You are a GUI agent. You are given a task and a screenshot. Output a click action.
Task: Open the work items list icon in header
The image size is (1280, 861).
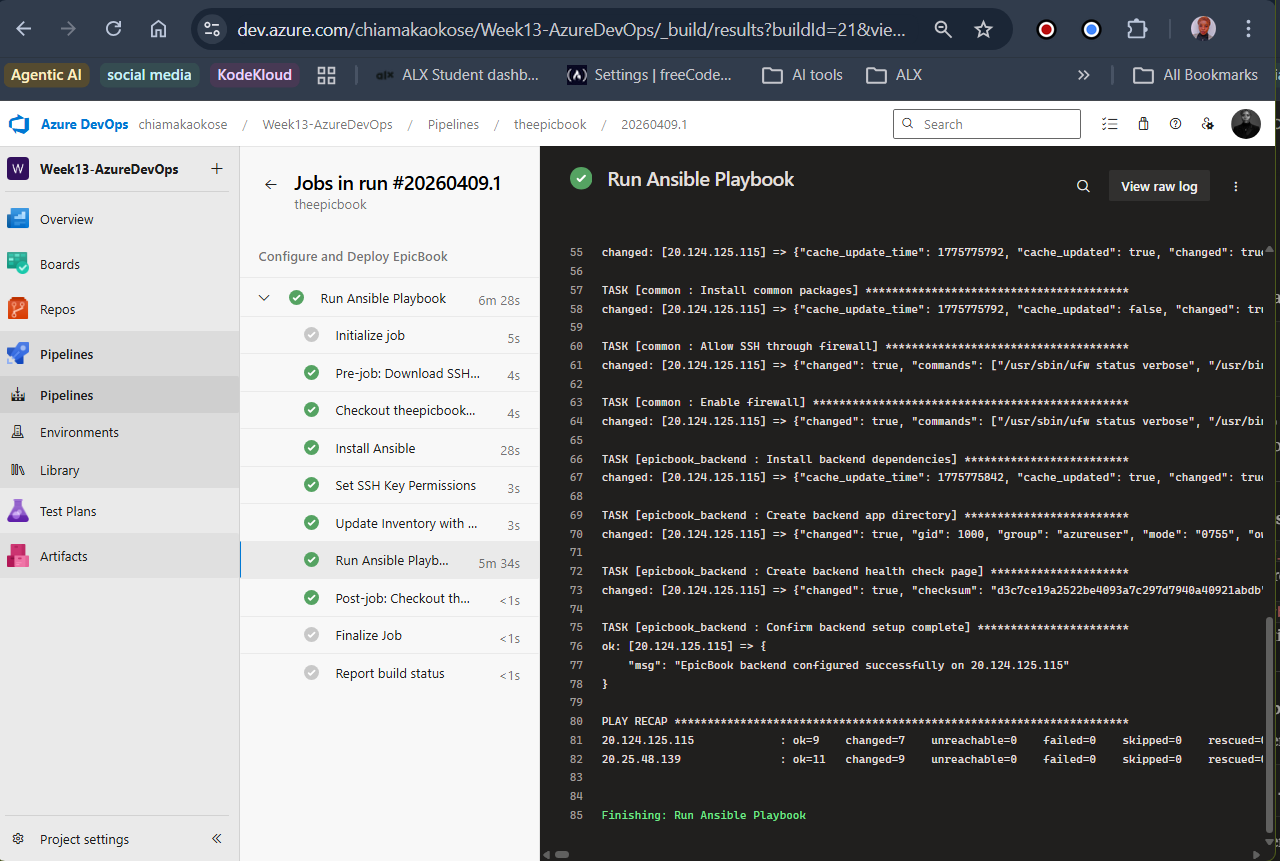click(1109, 124)
